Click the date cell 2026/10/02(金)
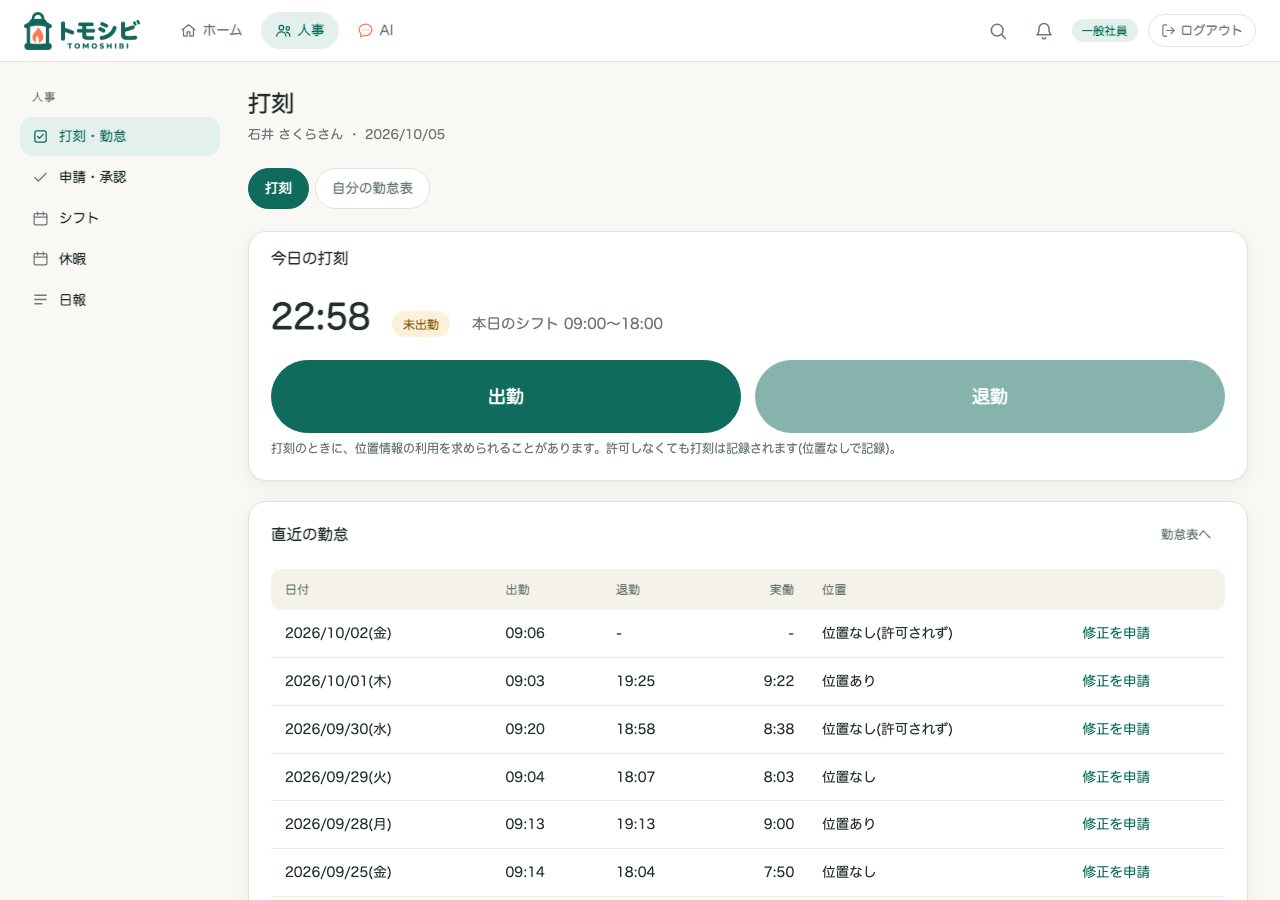 pos(338,633)
